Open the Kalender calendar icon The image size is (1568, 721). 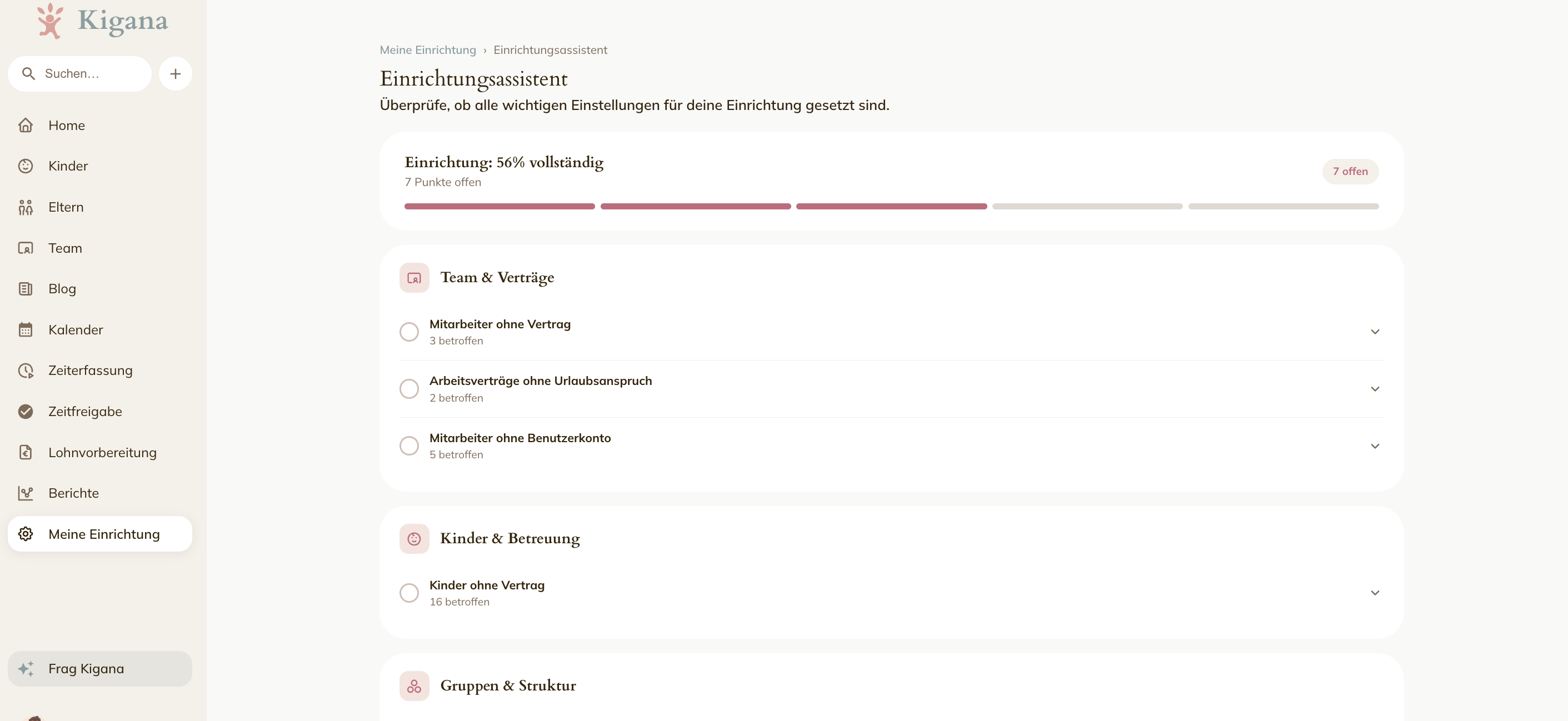coord(26,330)
